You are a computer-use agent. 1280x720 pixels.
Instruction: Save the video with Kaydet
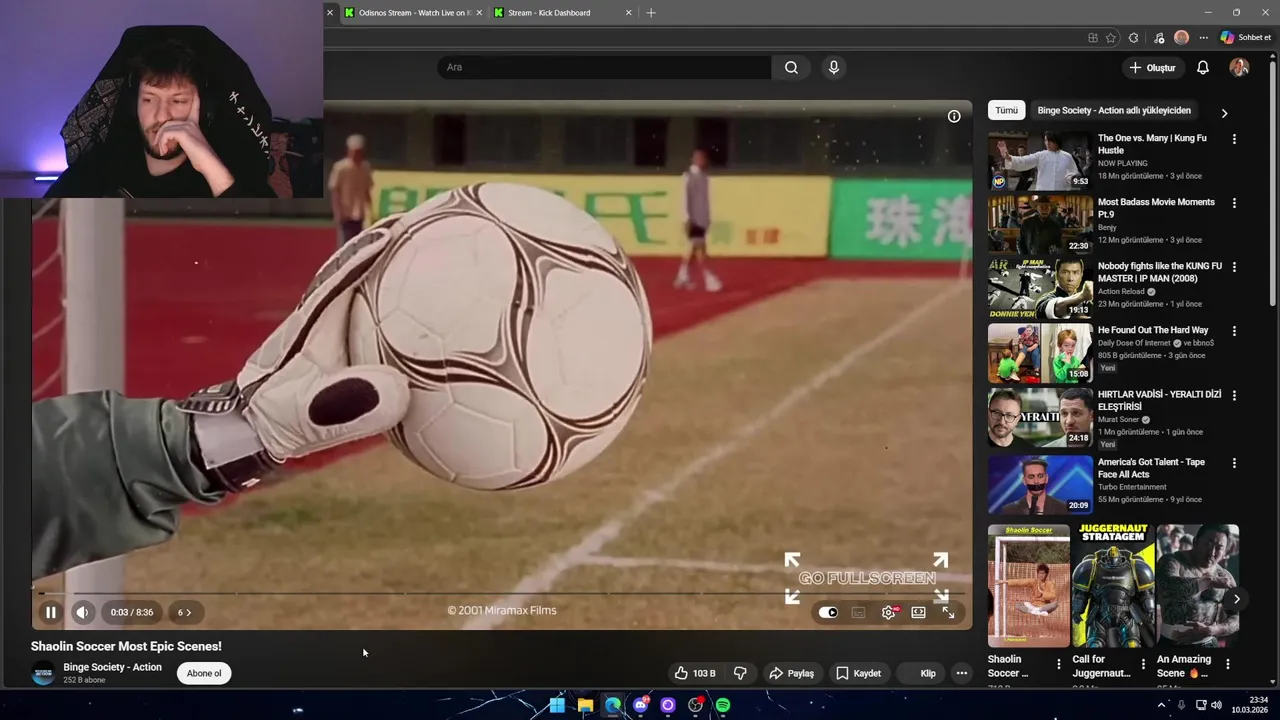point(858,673)
